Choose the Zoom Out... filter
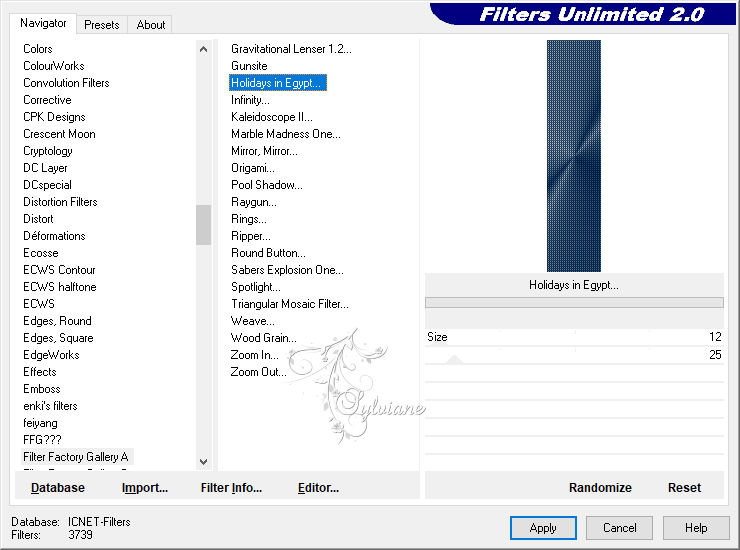The image size is (740, 550). click(258, 372)
